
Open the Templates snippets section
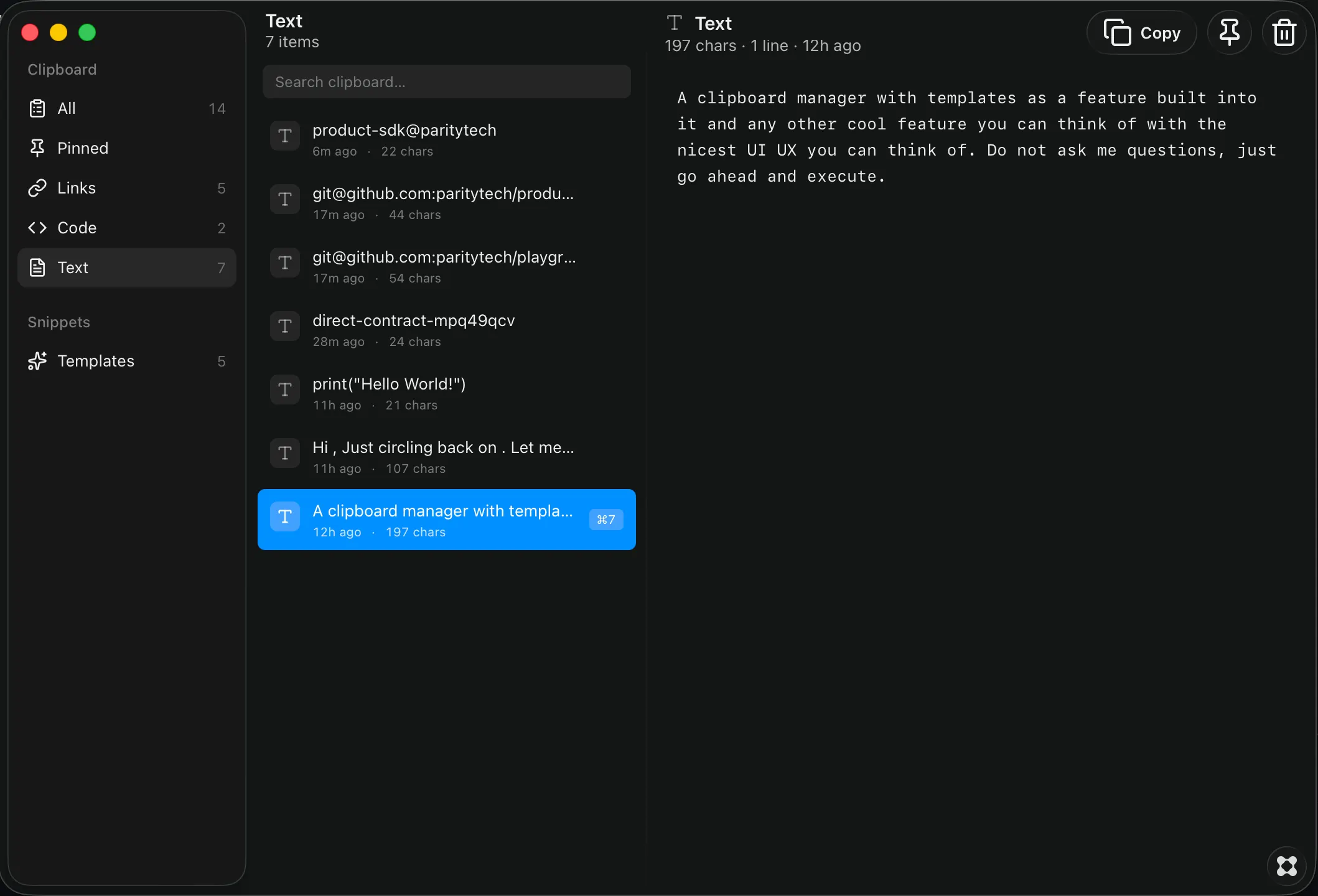point(127,361)
